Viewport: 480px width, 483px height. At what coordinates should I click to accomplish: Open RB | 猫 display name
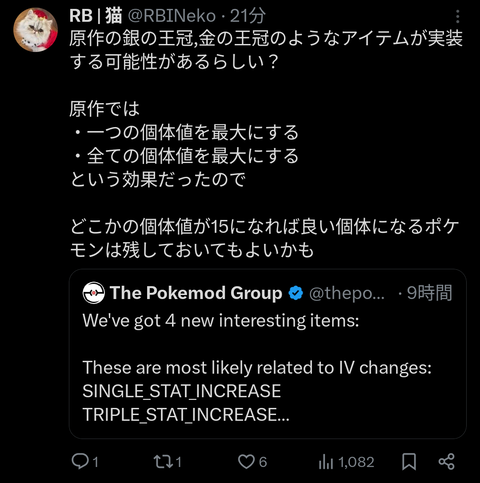(96, 16)
